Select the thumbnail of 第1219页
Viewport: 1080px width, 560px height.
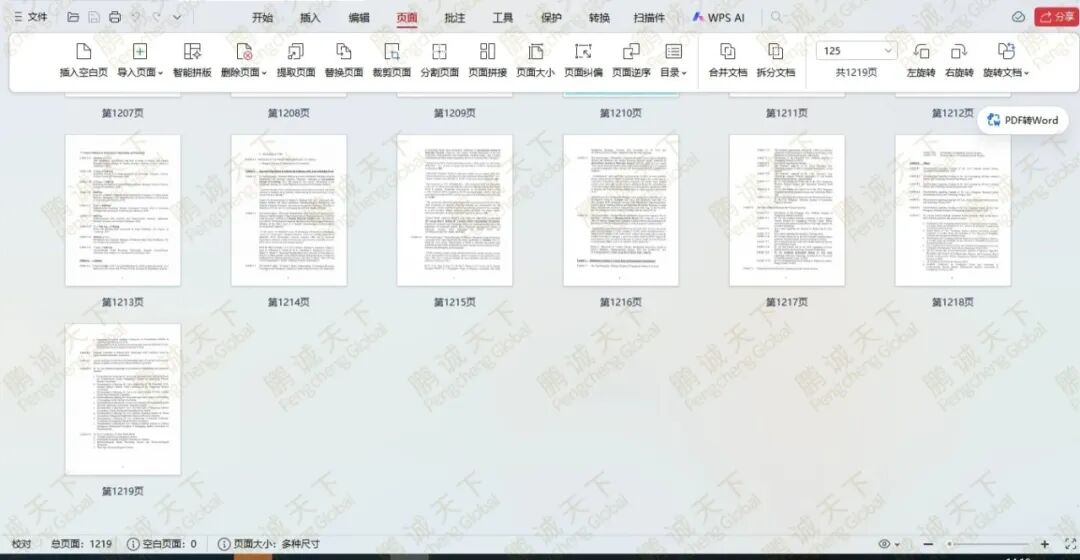[123, 400]
